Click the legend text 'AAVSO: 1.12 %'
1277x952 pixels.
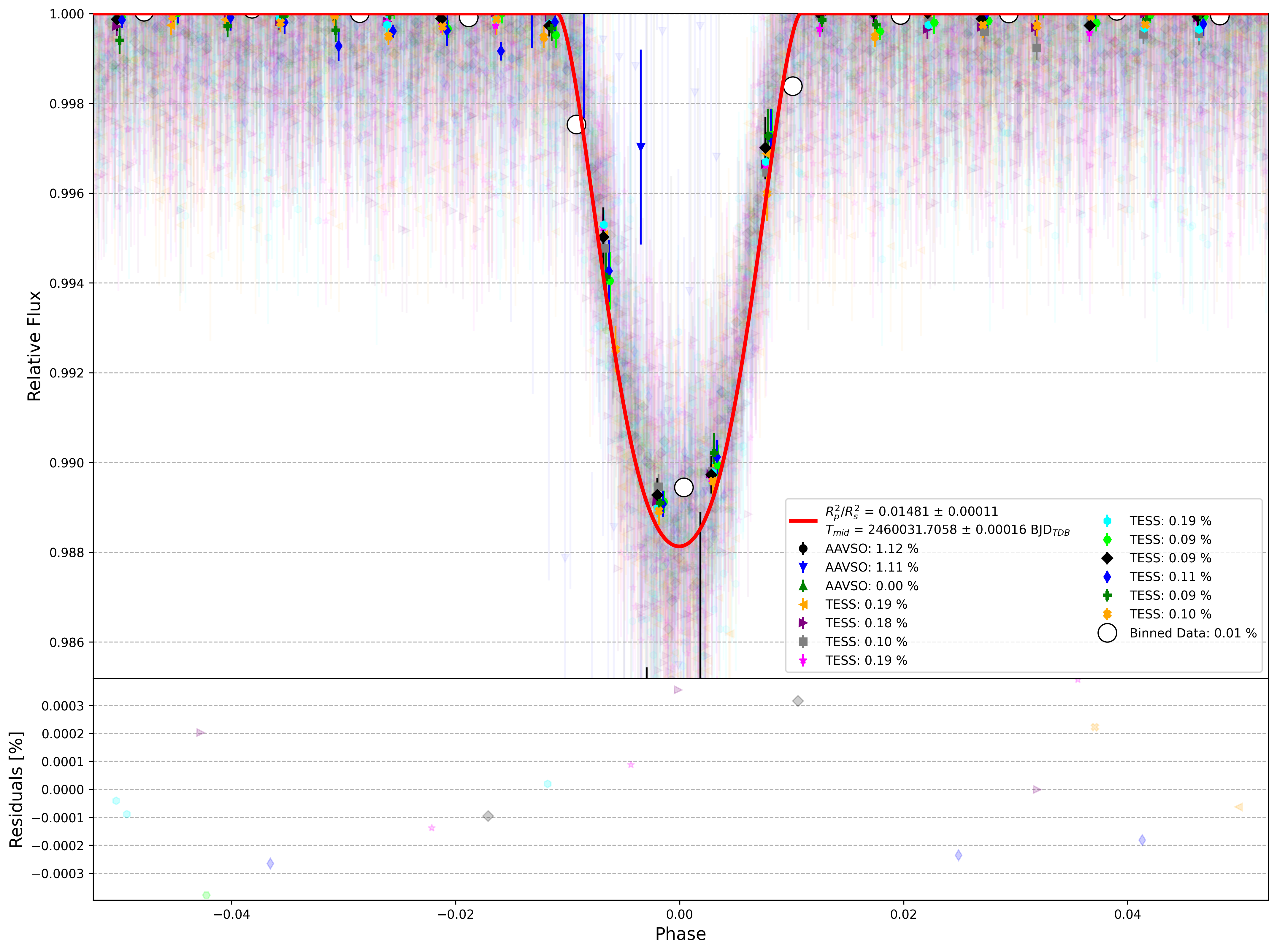click(872, 549)
